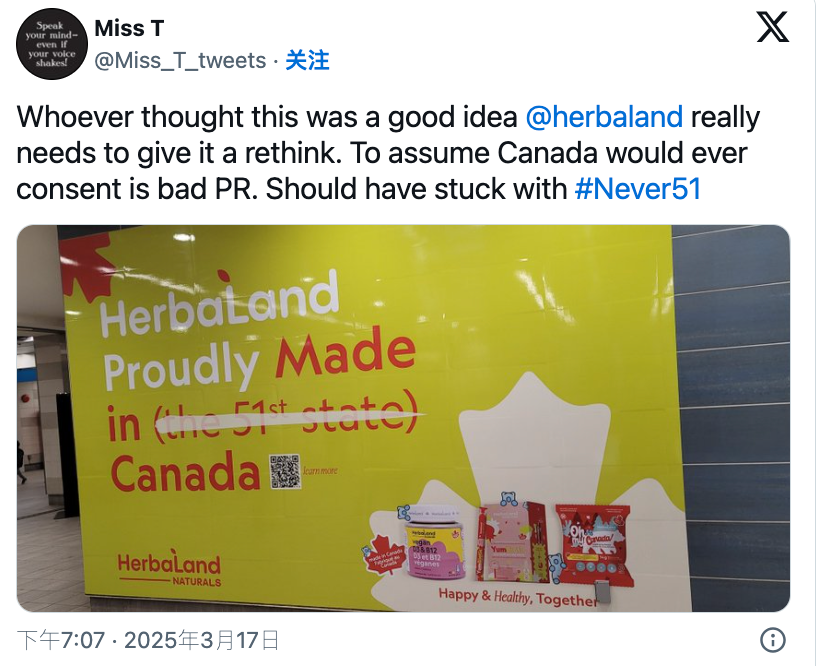This screenshot has width=816, height=666.
Task: Open Miss T's profile avatar
Action: pos(52,44)
